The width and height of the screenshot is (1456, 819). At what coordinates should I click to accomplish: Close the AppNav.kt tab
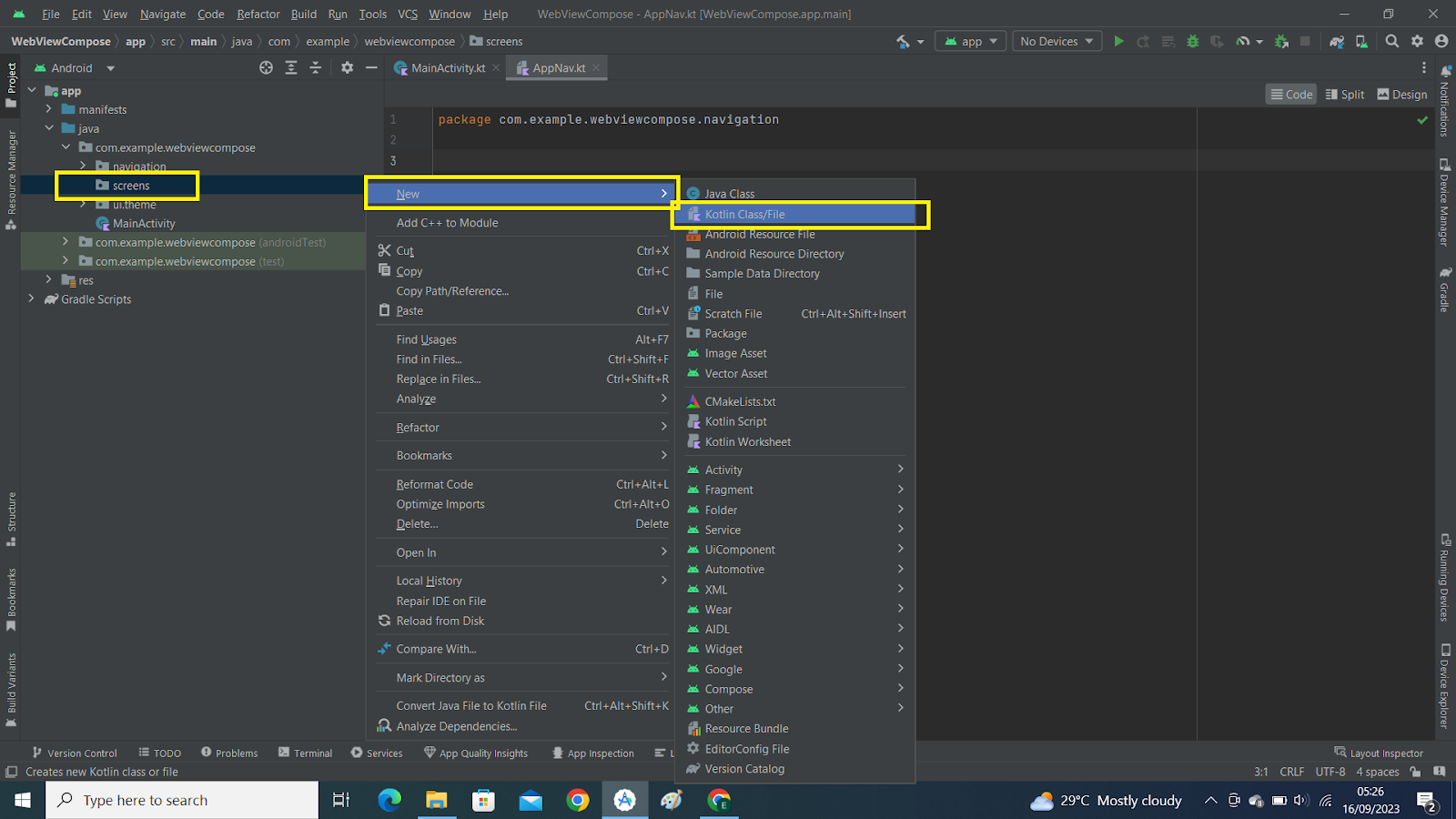[596, 67]
